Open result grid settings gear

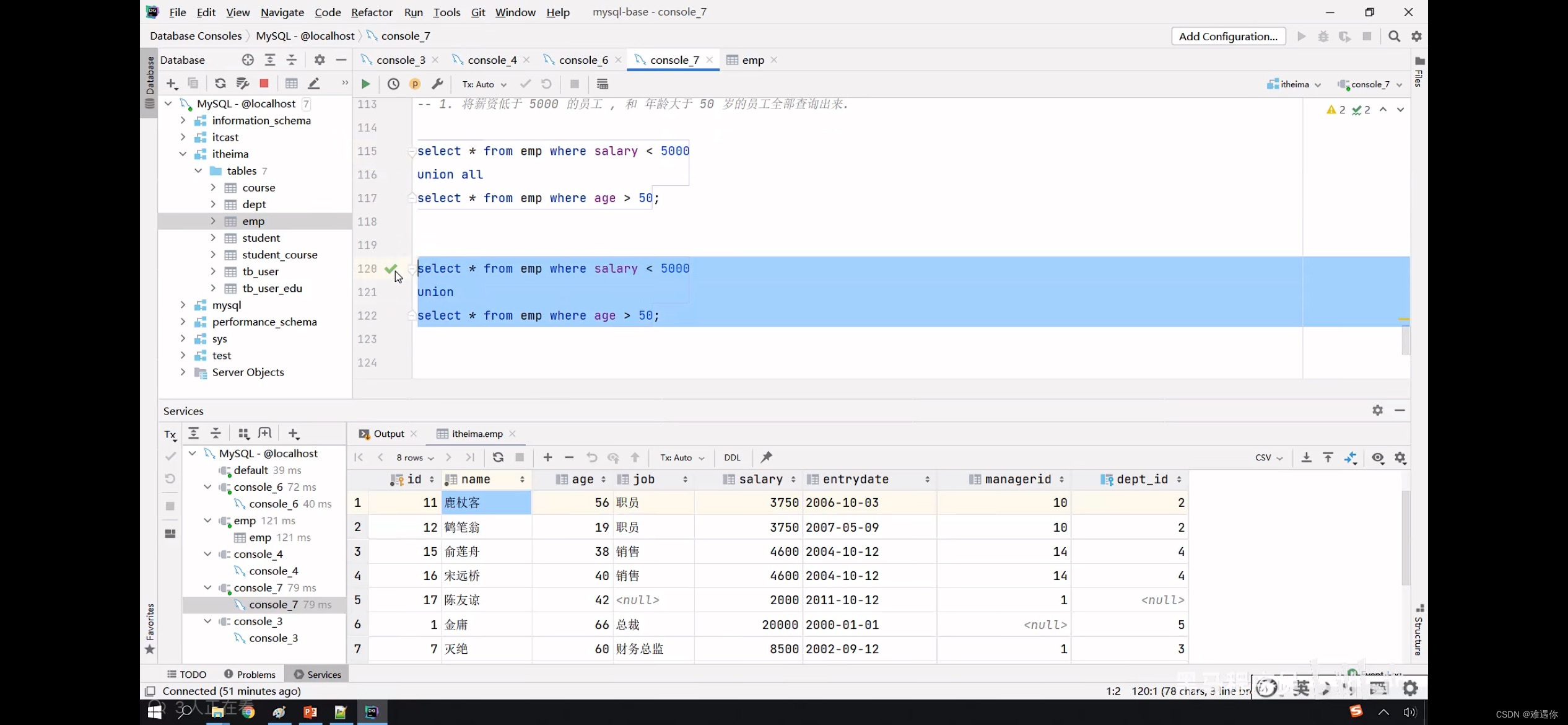[1400, 457]
